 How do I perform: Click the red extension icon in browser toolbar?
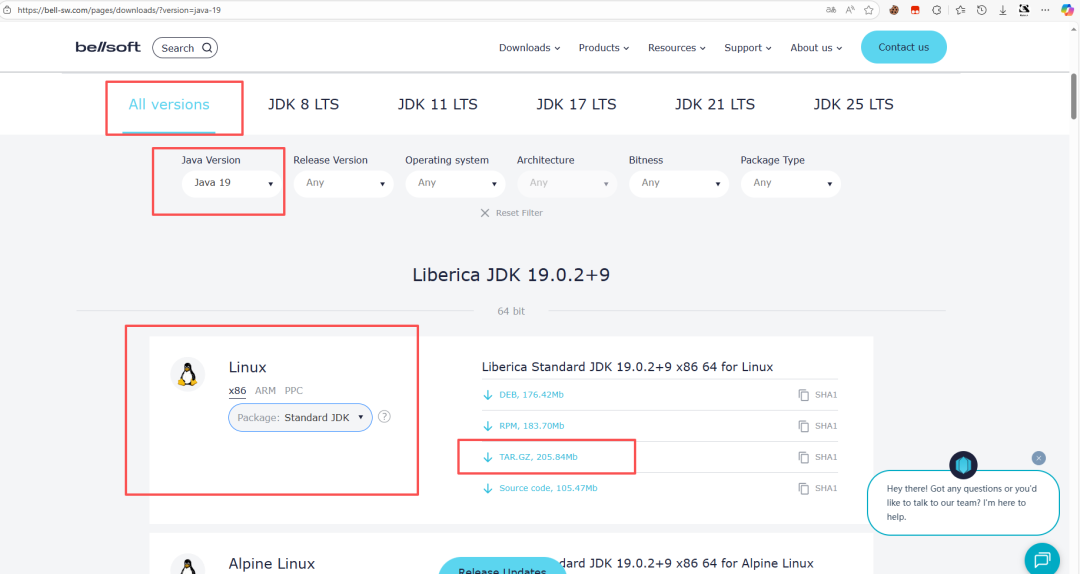[915, 10]
